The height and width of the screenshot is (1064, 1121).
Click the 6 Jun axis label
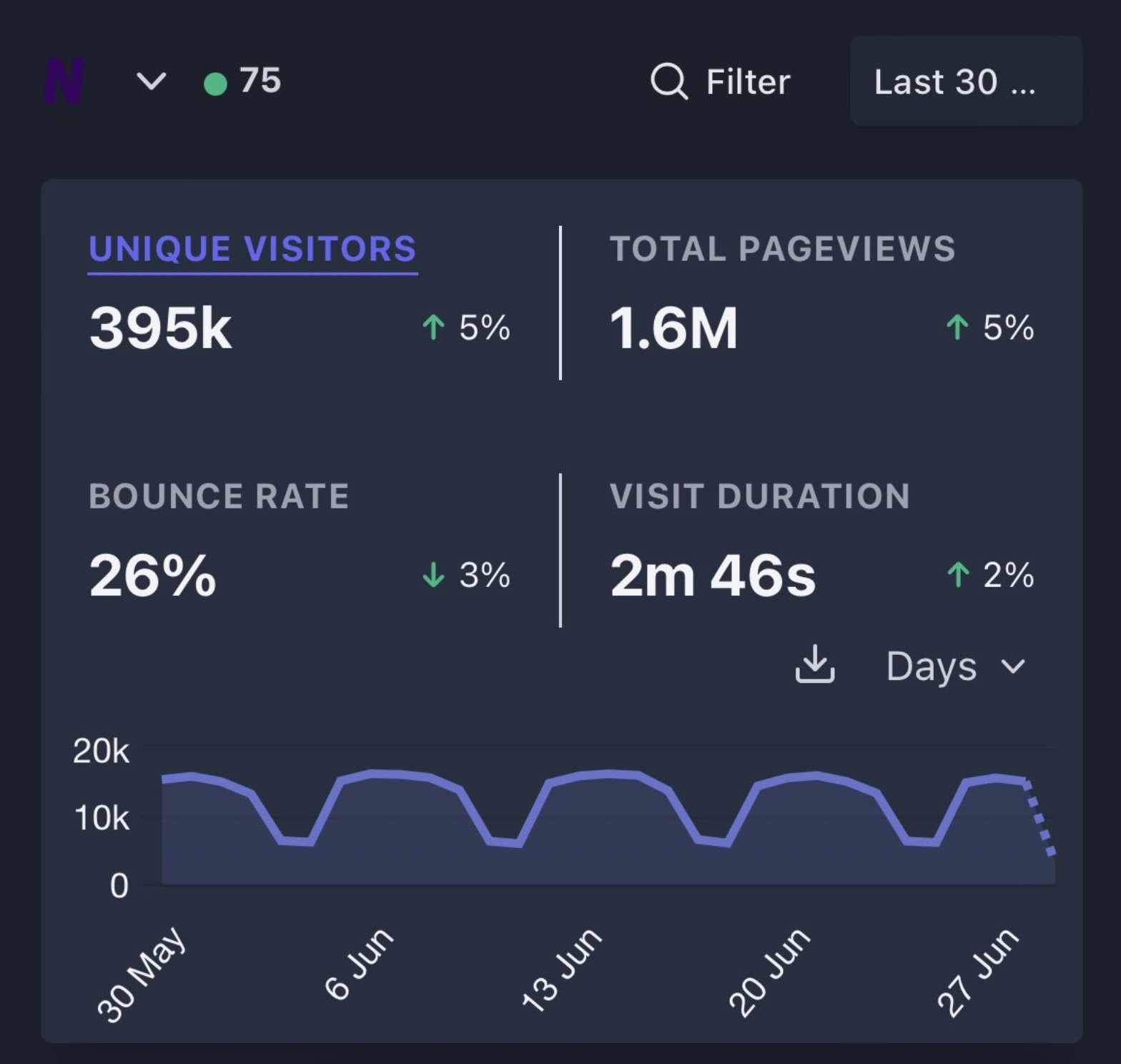coord(360,963)
